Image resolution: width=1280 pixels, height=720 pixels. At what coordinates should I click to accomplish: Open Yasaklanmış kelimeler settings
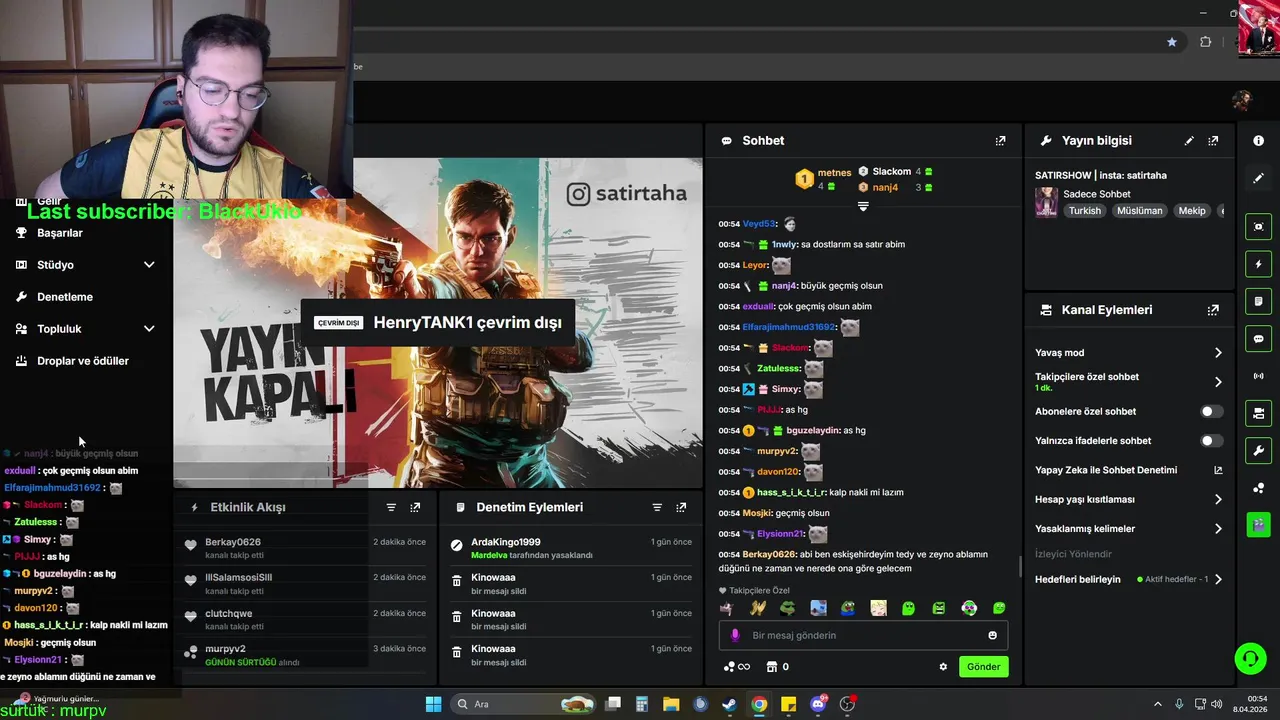coord(1128,528)
